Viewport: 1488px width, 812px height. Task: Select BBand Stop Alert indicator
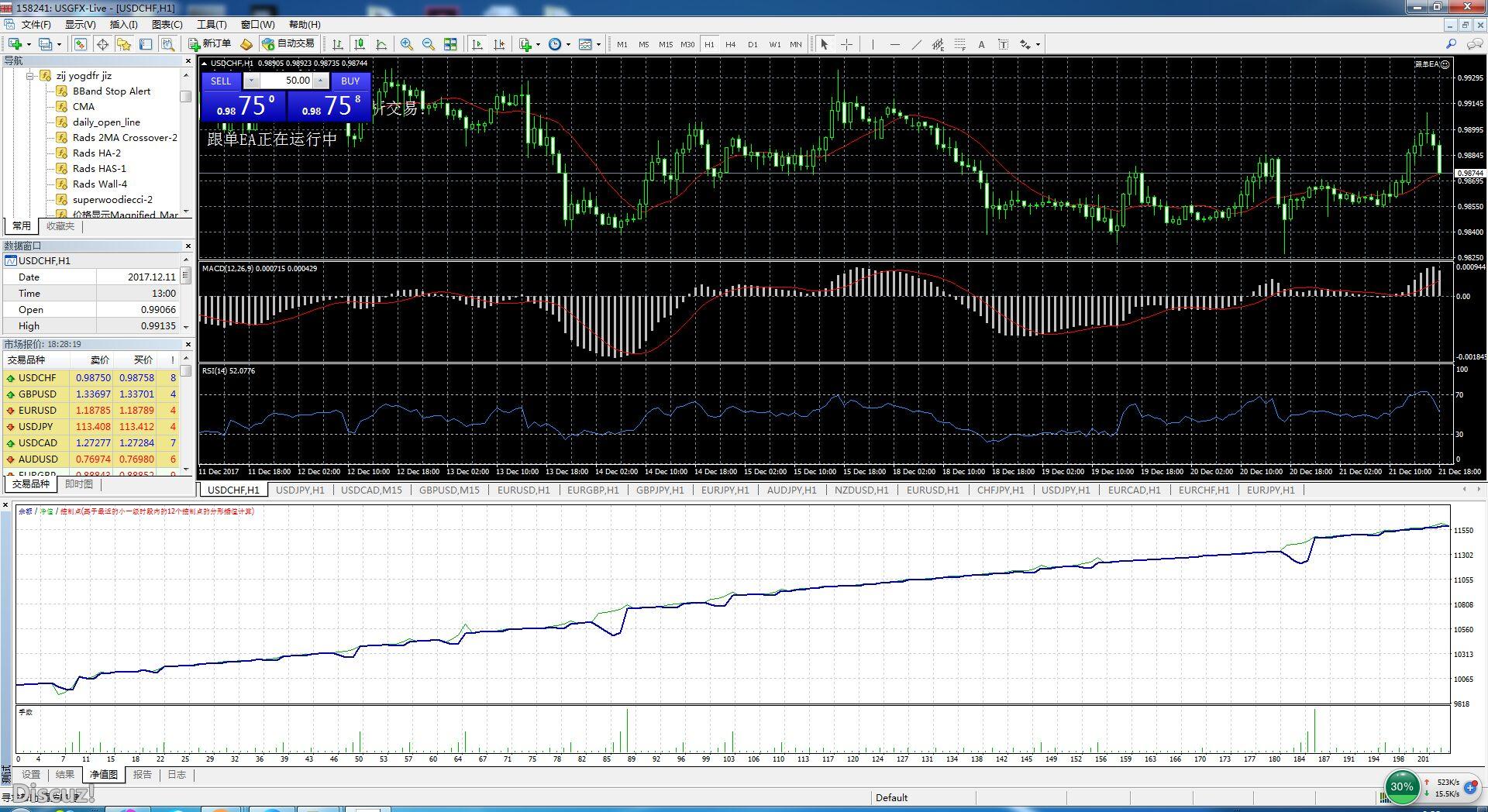pos(111,91)
